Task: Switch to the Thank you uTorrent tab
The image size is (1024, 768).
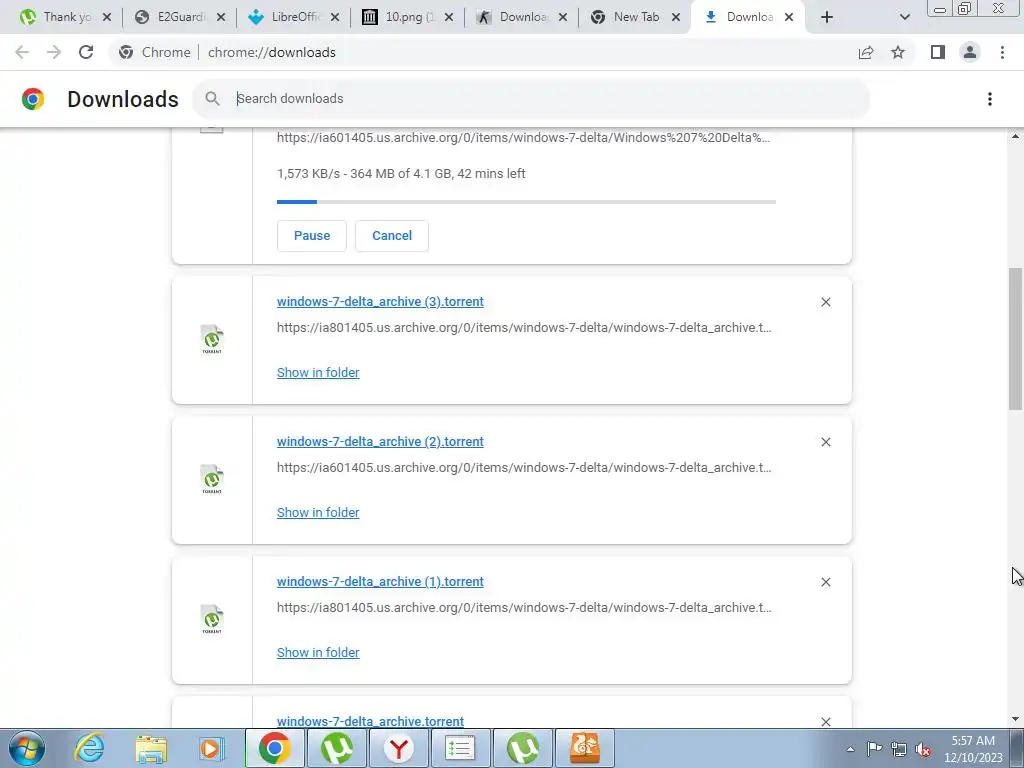Action: [x=57, y=17]
